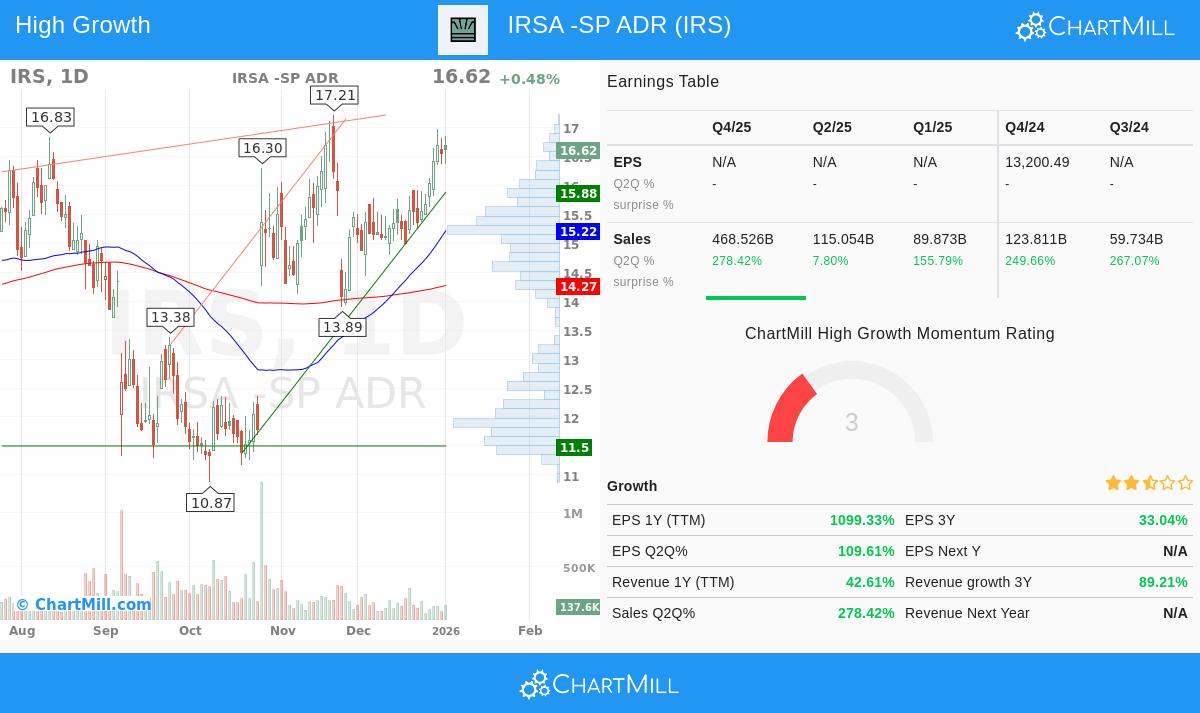Click the green progress bar under Q4/25 sales
The height and width of the screenshot is (713, 1200).
tap(756, 297)
